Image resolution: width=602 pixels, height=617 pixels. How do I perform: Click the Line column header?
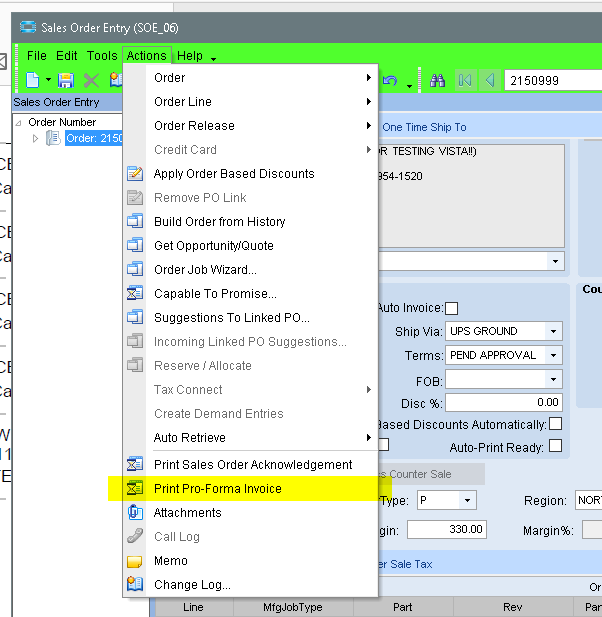point(193,607)
